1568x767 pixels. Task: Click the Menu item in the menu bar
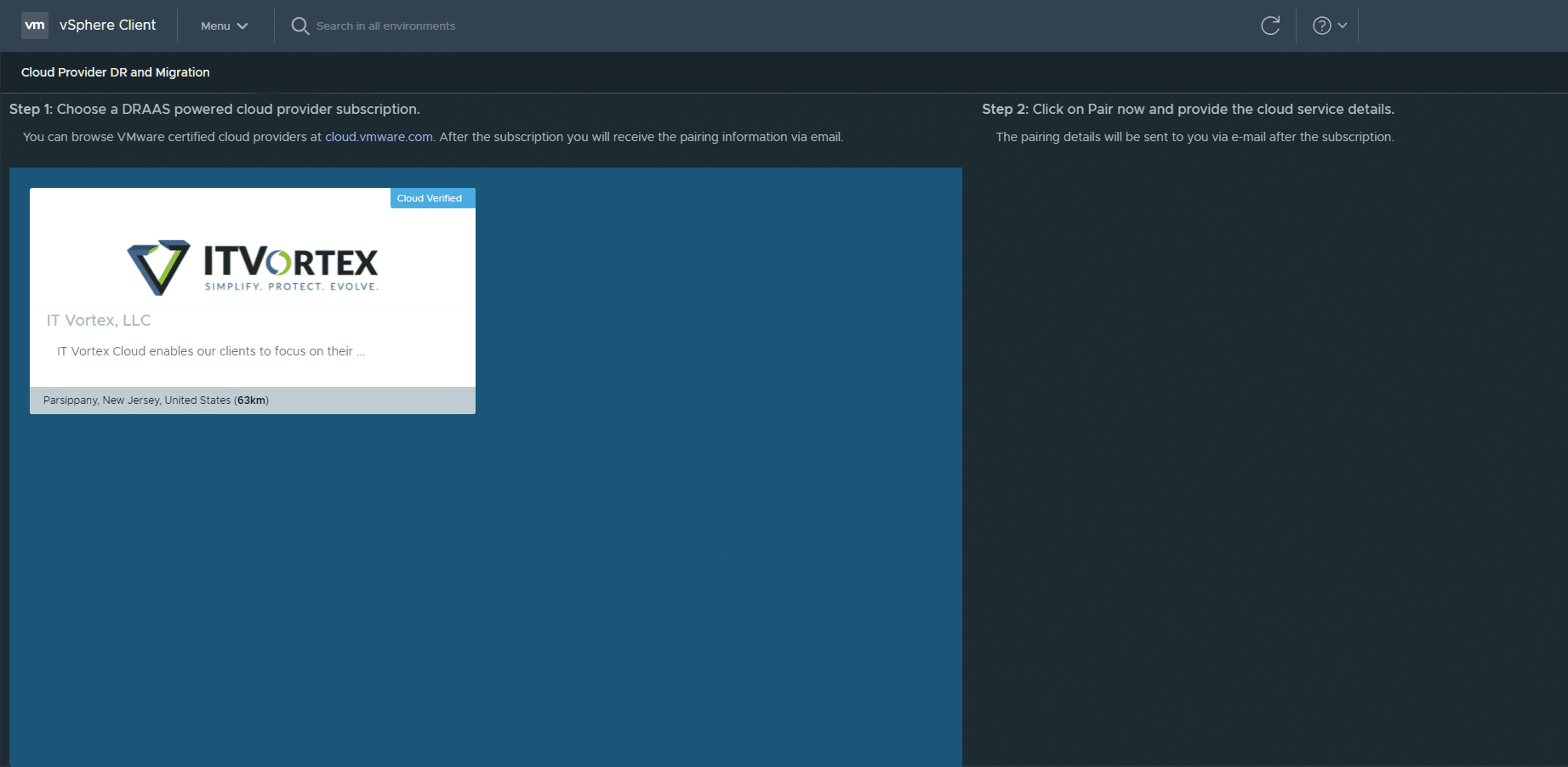click(x=214, y=26)
